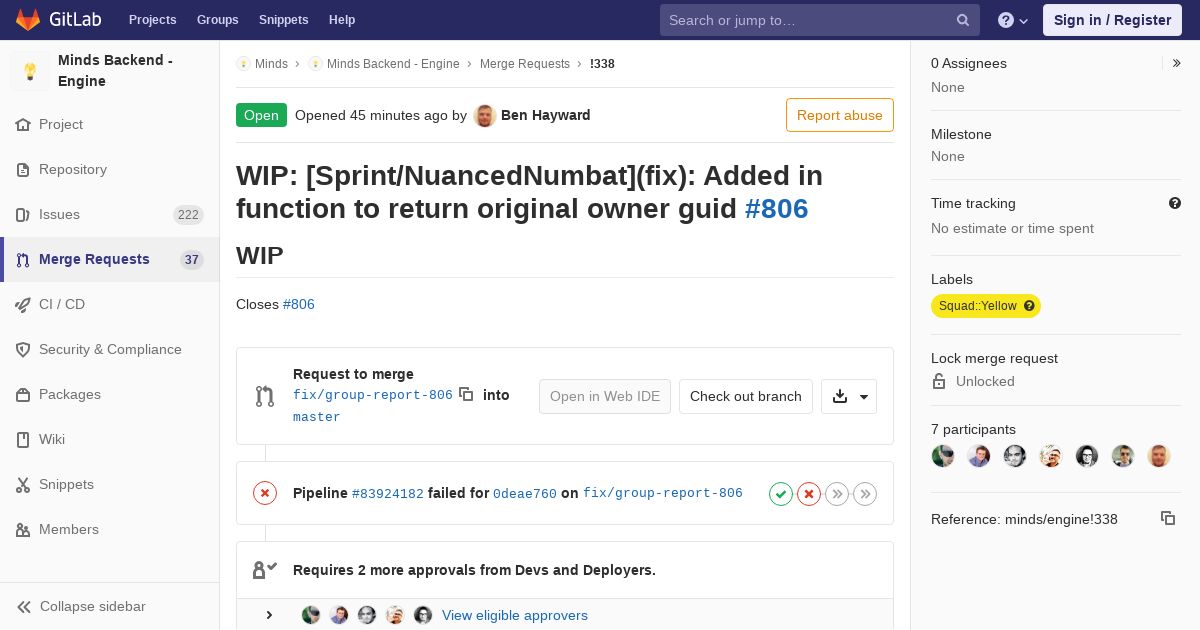
Task: Copy the source branch name
Action: pos(466,394)
